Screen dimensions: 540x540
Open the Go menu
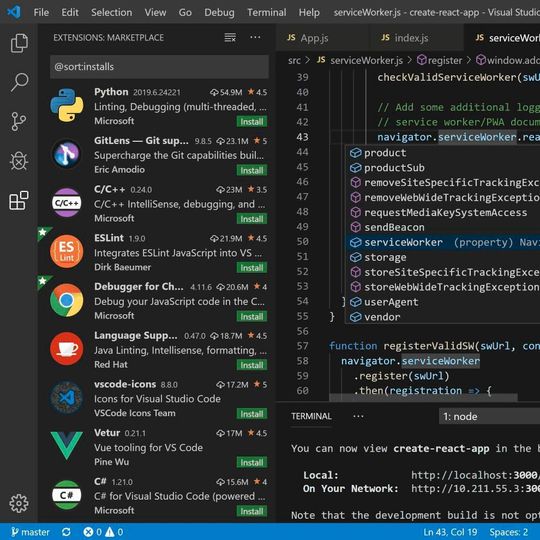185,12
